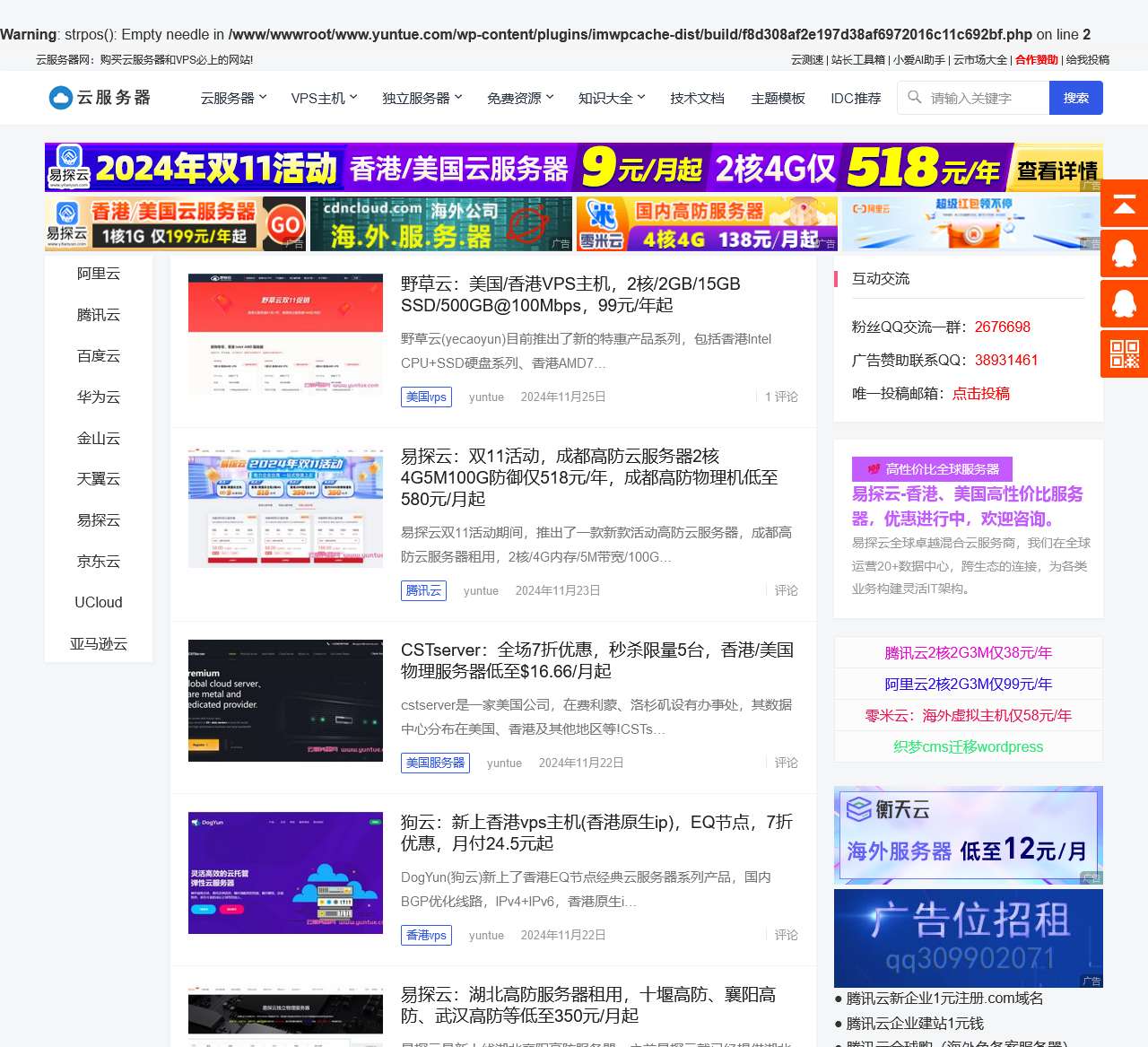Open the second QQ contact floating icon
This screenshot has width=1148, height=1047.
[x=1125, y=304]
